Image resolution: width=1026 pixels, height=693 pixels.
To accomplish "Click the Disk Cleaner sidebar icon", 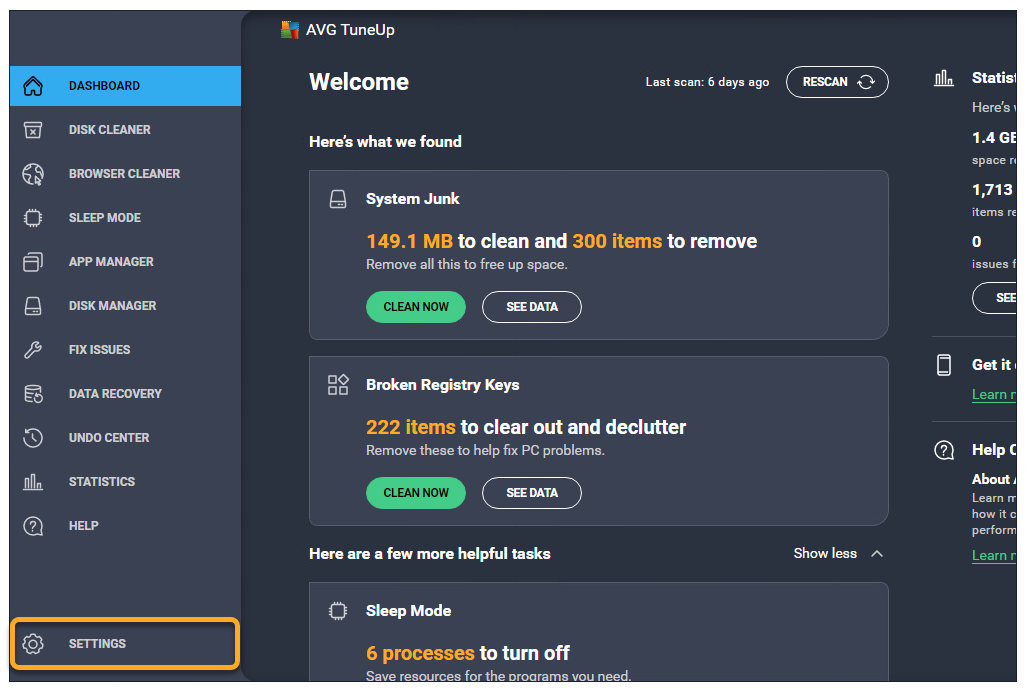I will [x=33, y=130].
